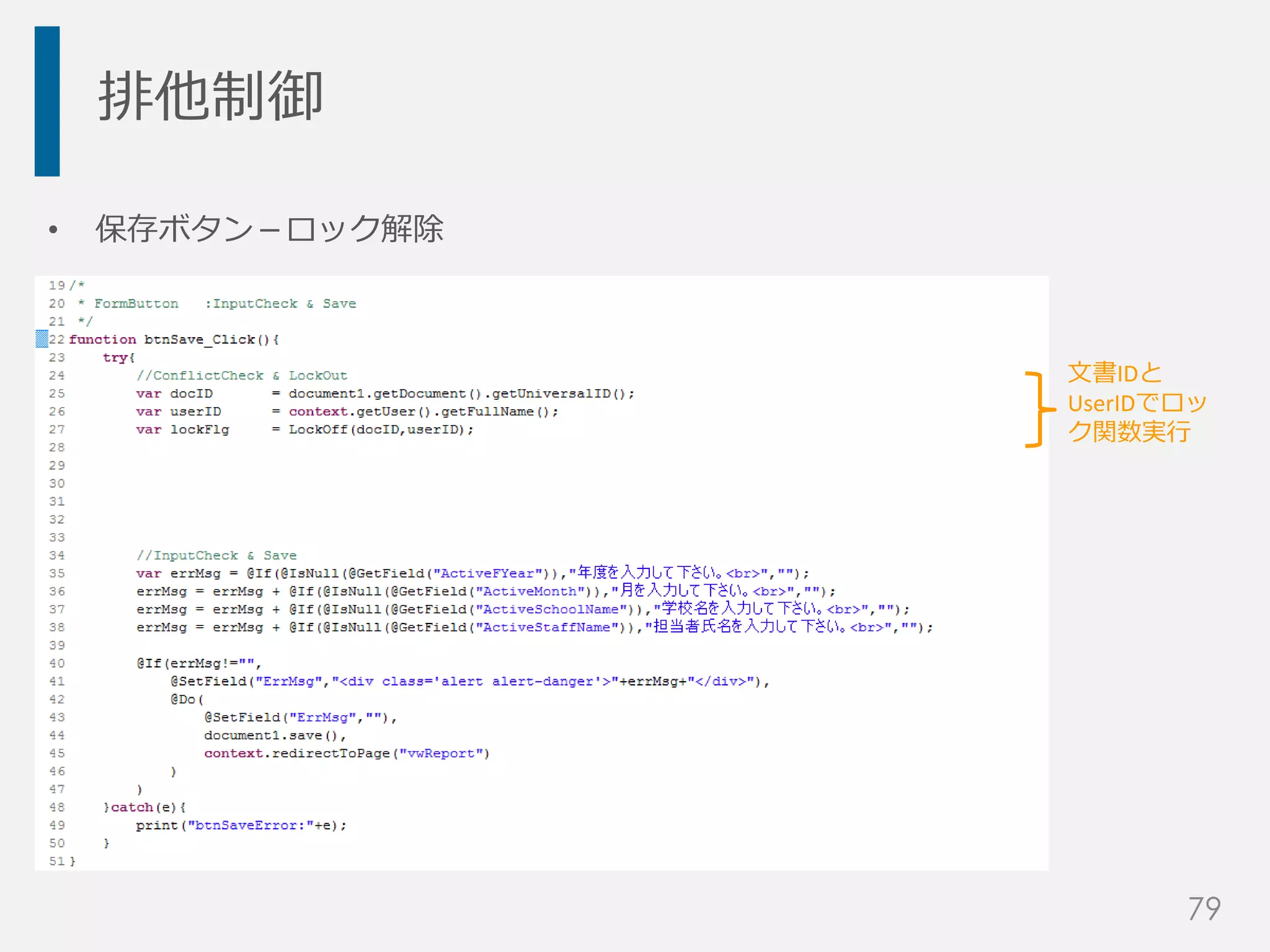Click line number 30 in the gutter
This screenshot has width=1270, height=952.
pos(56,483)
